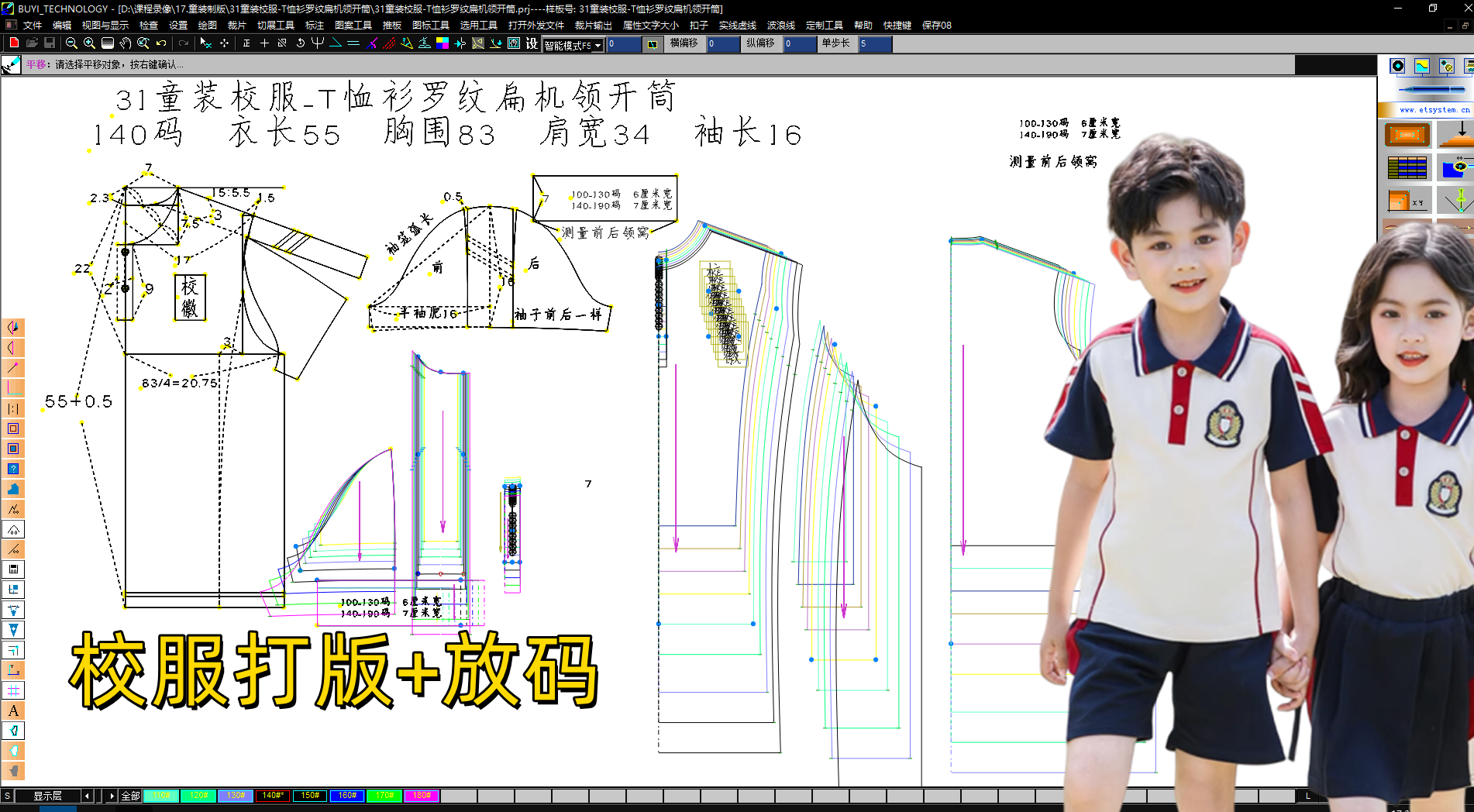Viewport: 1474px width, 812px height.
Task: Click the orange xy coordinate icon
Action: 1407,200
